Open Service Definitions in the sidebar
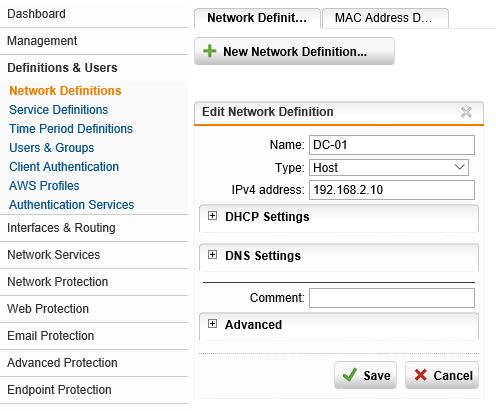The height and width of the screenshot is (411, 496). (59, 110)
